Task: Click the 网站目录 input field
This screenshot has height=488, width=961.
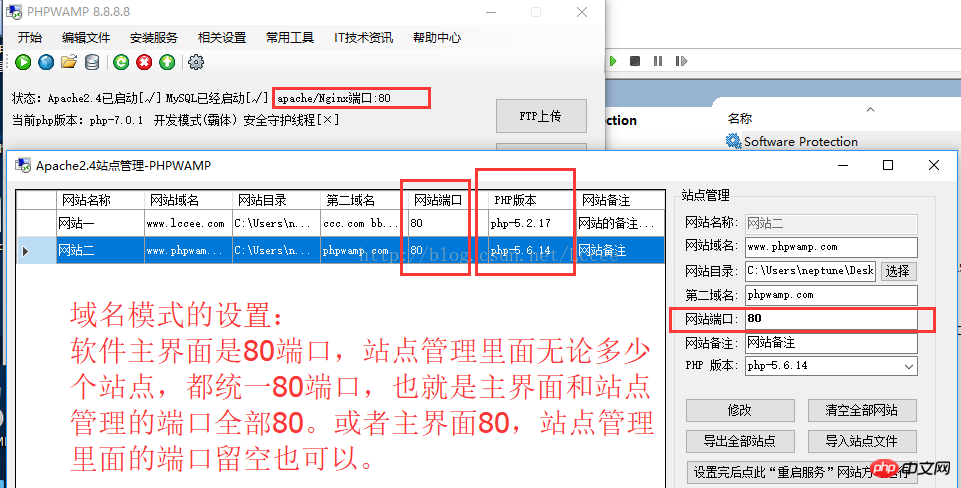Action: pos(810,271)
